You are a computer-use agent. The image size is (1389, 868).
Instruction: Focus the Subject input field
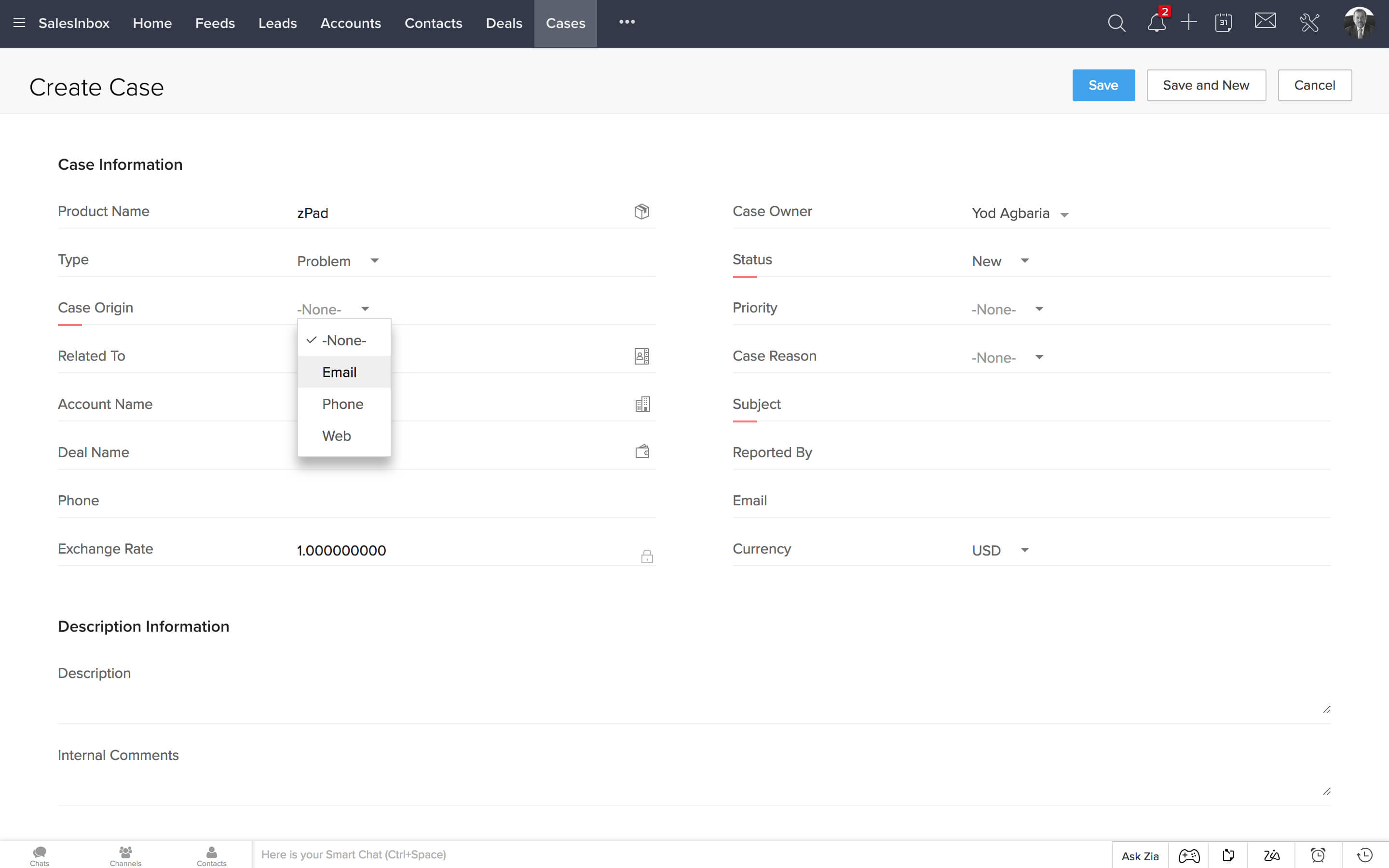pos(1151,405)
